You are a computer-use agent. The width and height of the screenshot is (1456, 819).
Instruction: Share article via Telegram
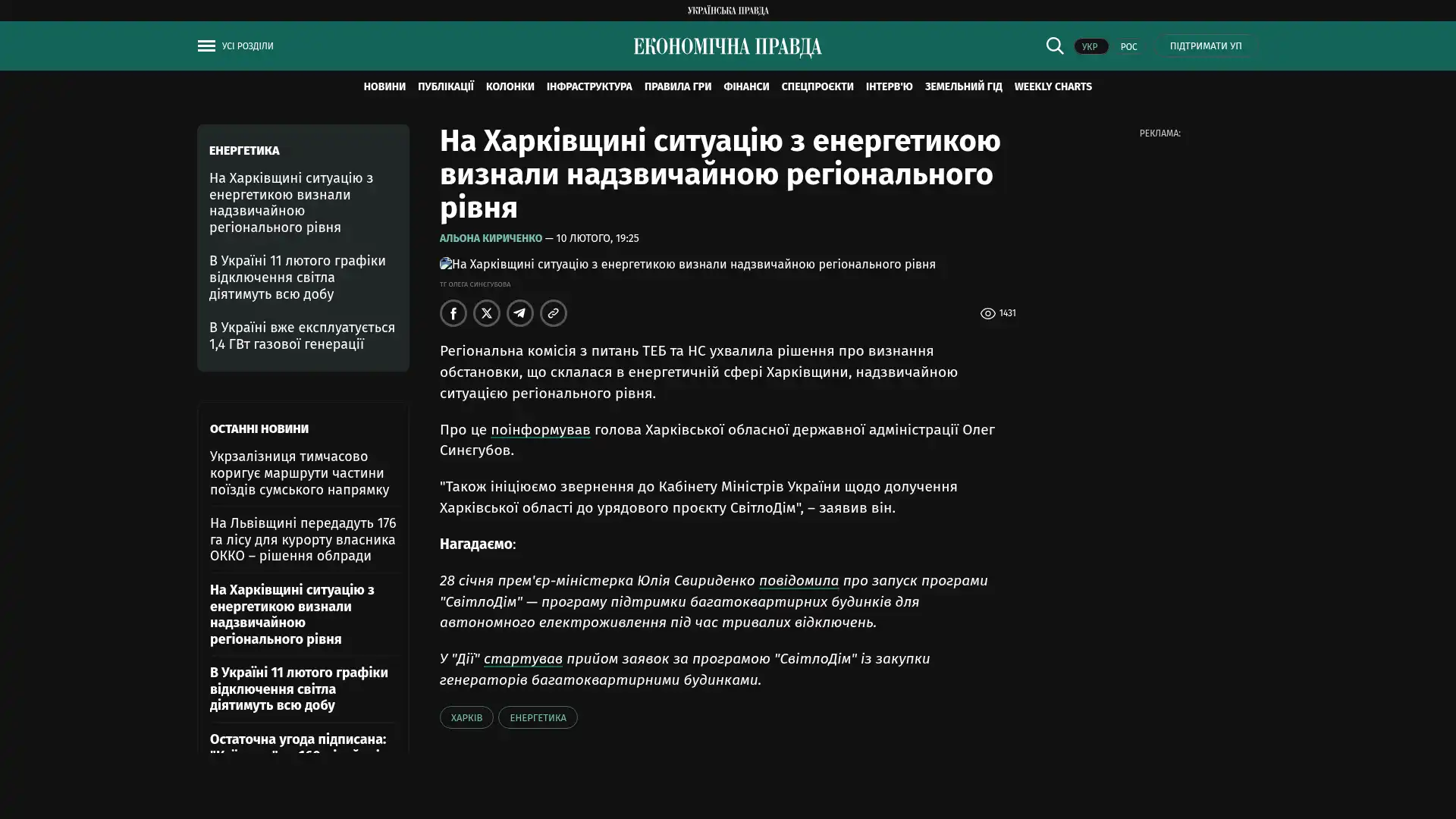(520, 313)
